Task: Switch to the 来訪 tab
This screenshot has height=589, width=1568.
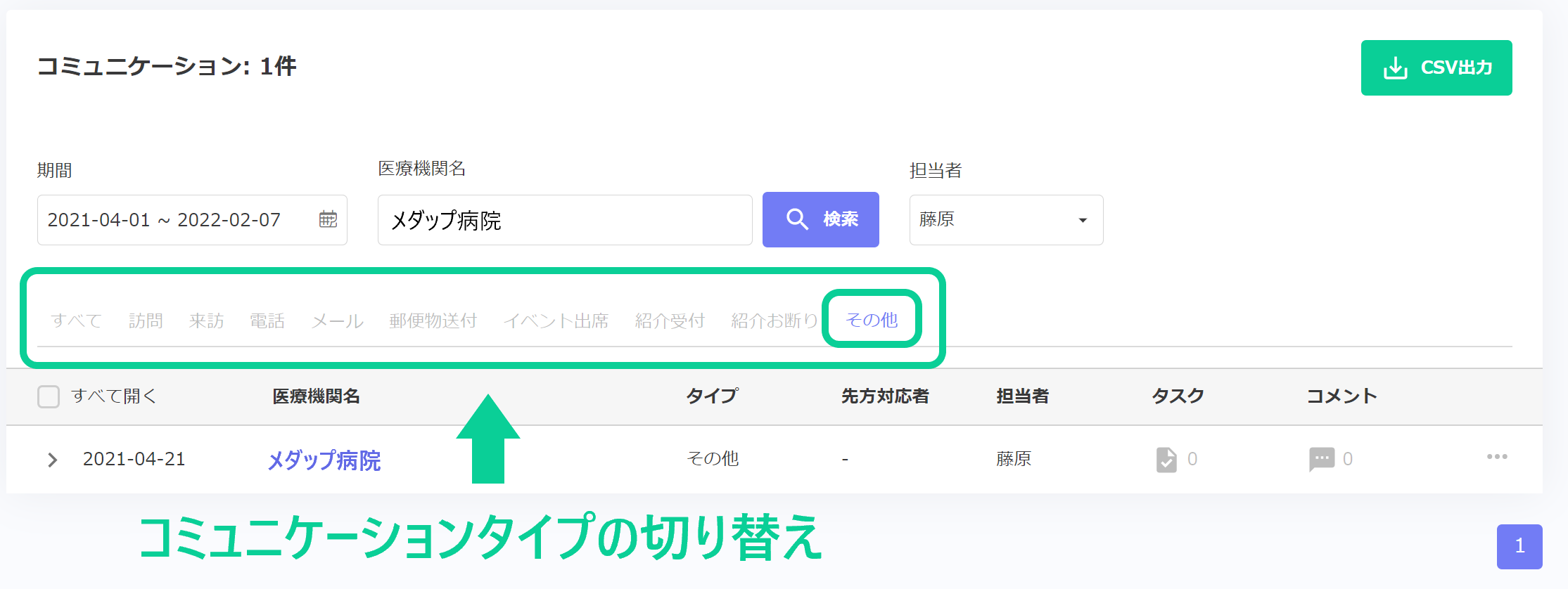Action: 206,321
